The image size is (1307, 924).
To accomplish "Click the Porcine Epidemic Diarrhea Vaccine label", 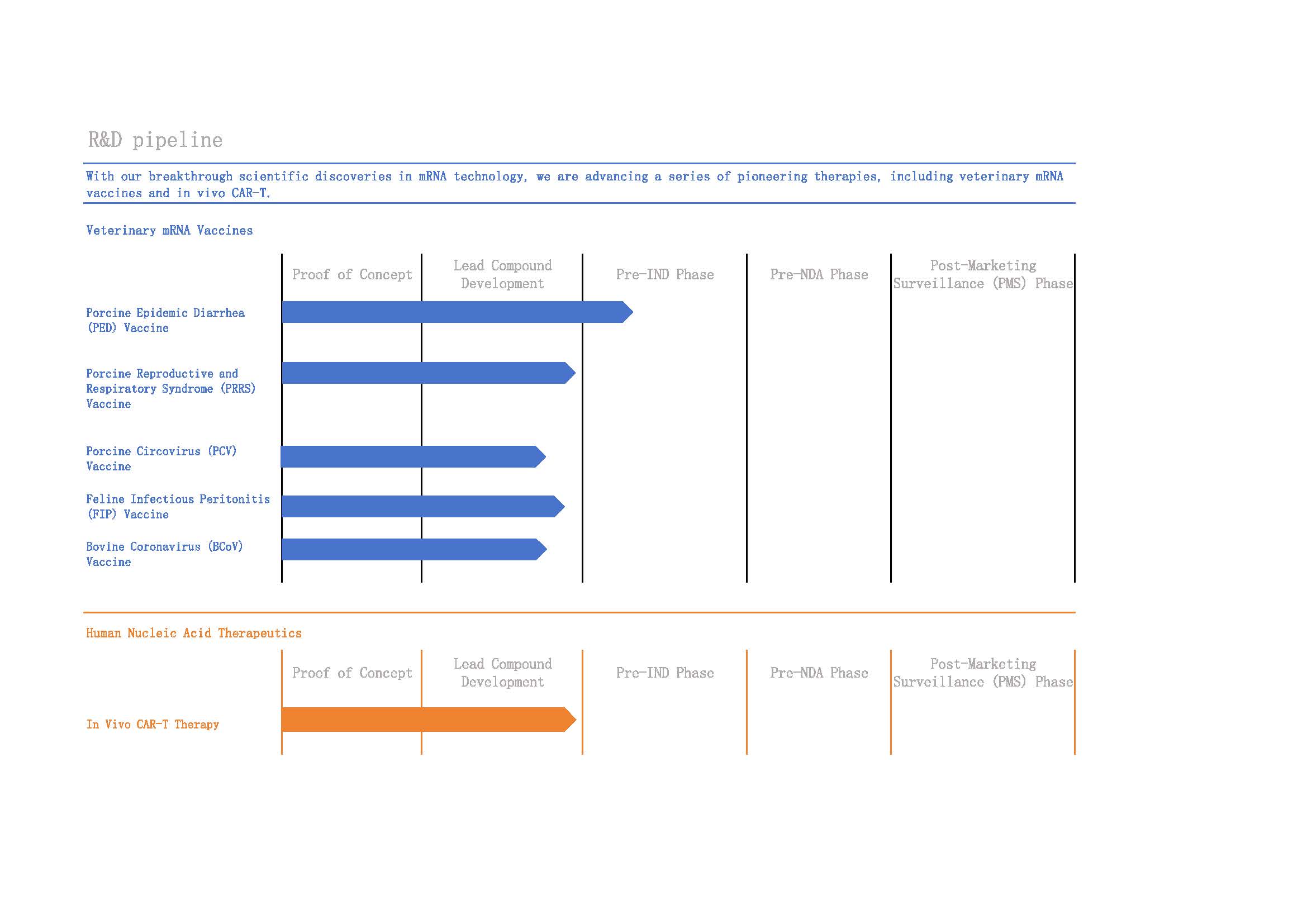I will 165,320.
